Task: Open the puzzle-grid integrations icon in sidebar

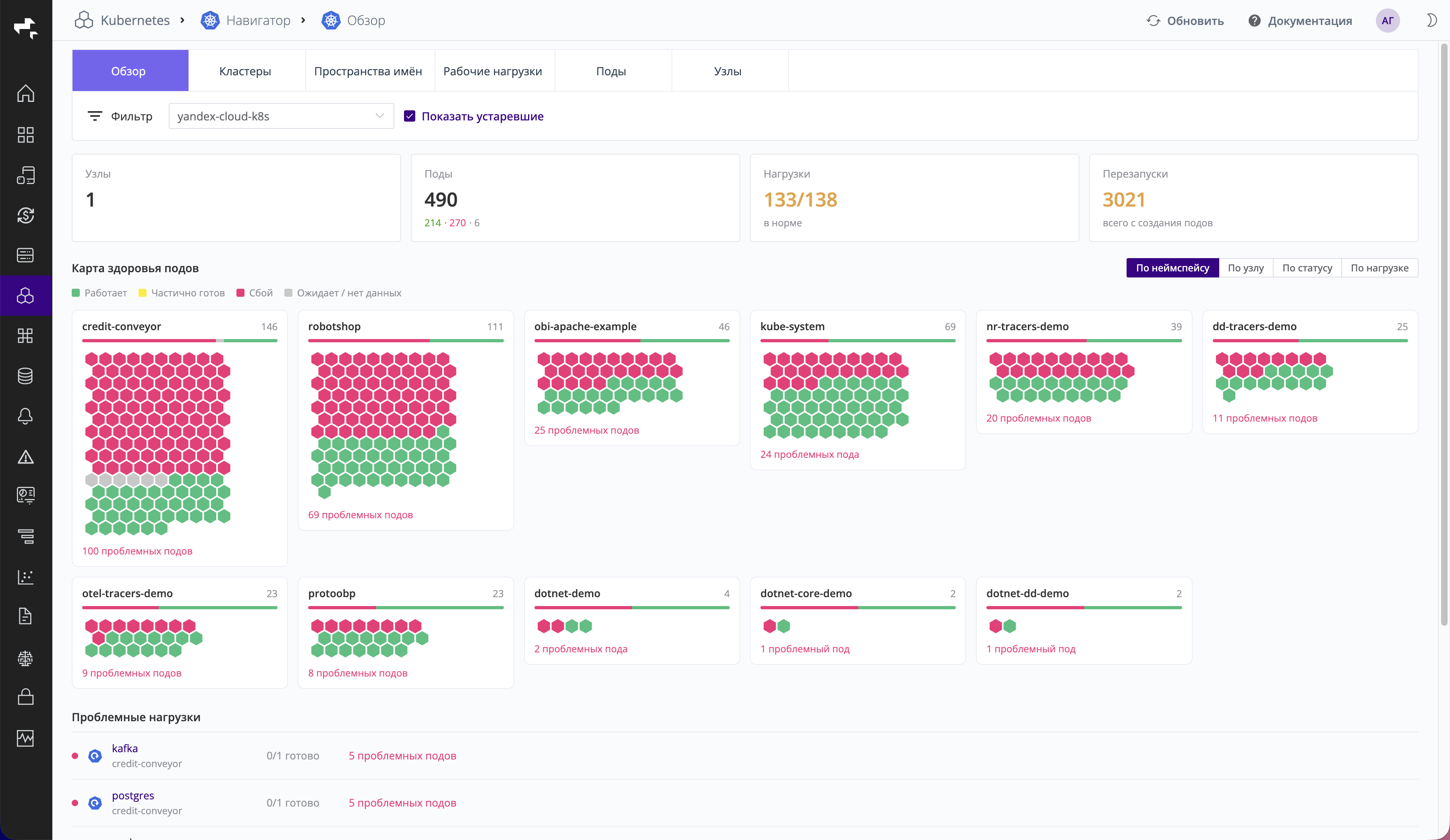Action: coord(25,335)
